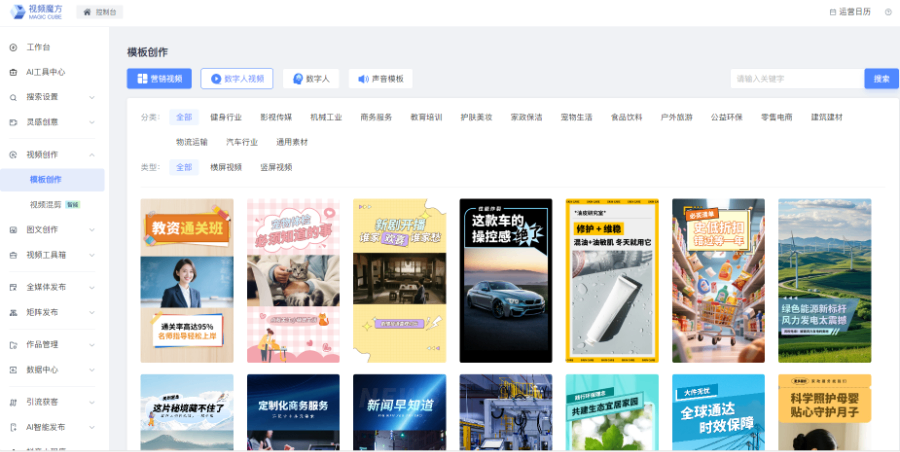Click the 矩阵发布 sidebar icon

[13, 312]
